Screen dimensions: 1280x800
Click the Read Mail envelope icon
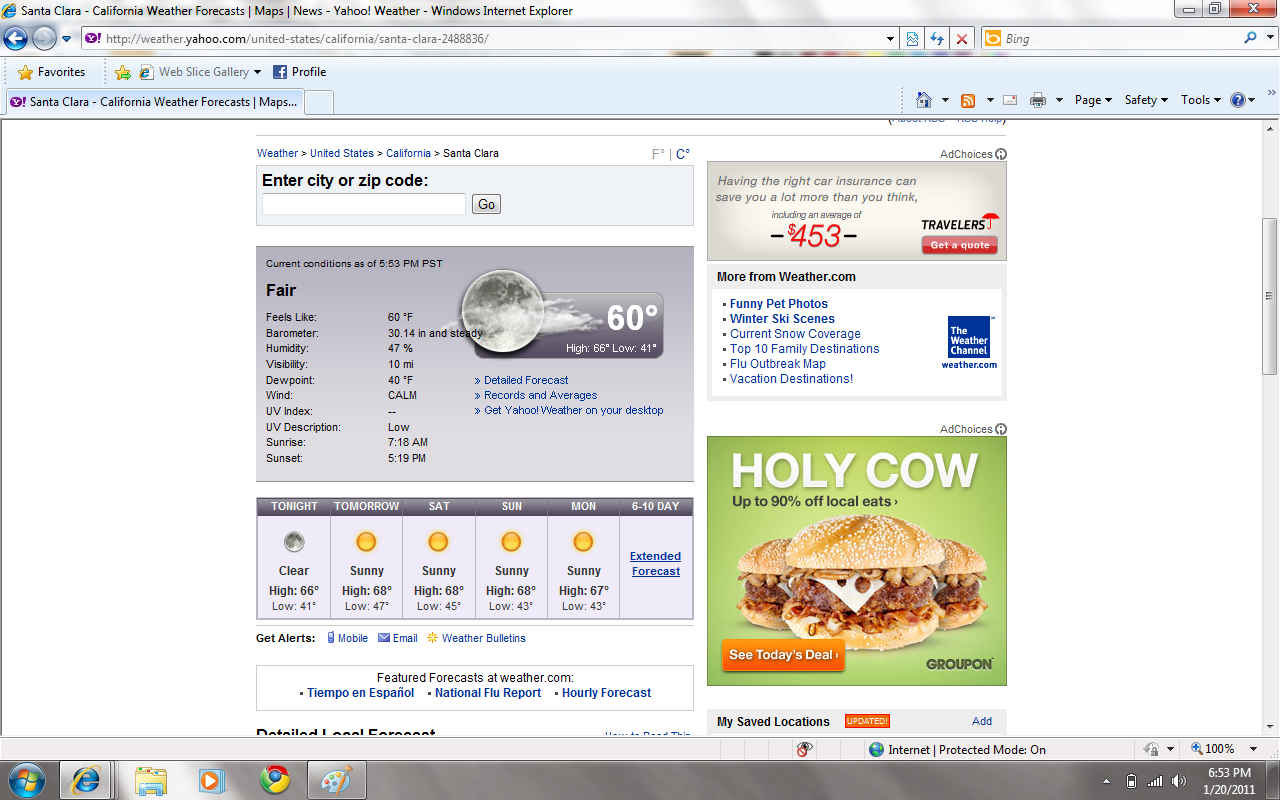coord(1010,100)
